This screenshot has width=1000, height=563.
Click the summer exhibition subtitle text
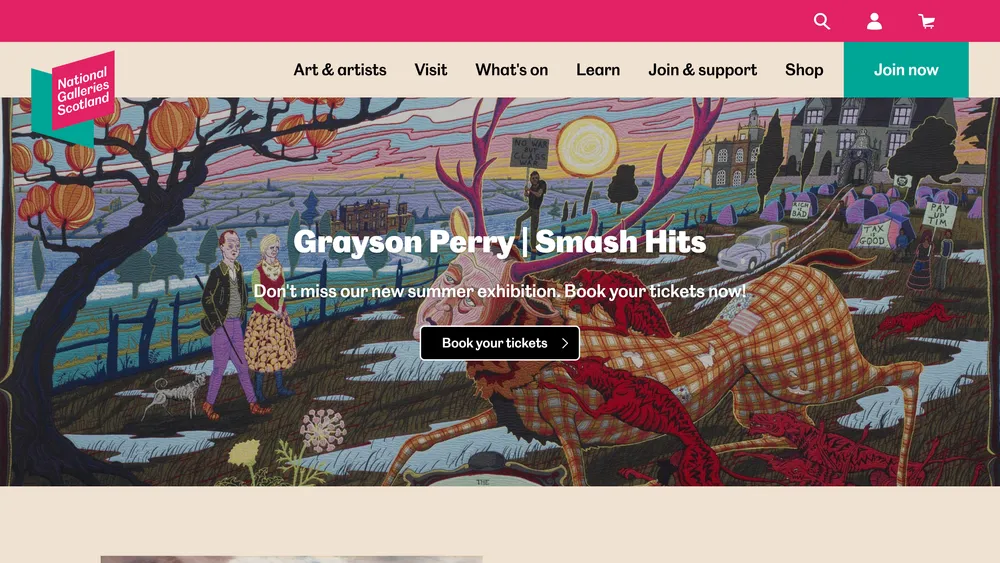pyautogui.click(x=500, y=291)
